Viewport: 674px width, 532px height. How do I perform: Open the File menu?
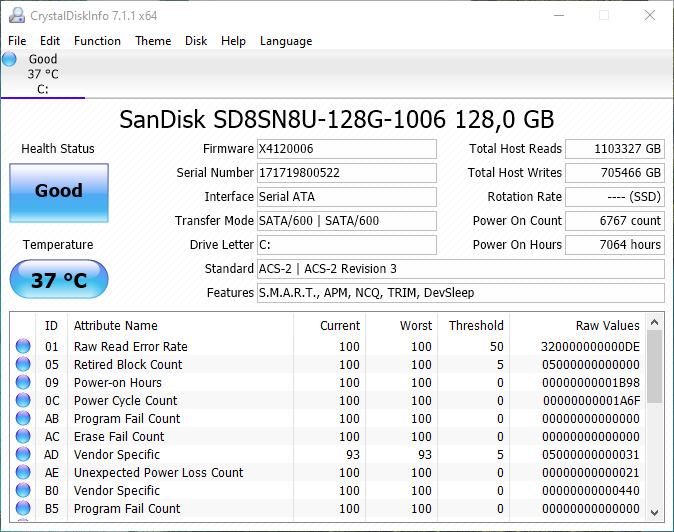(17, 41)
